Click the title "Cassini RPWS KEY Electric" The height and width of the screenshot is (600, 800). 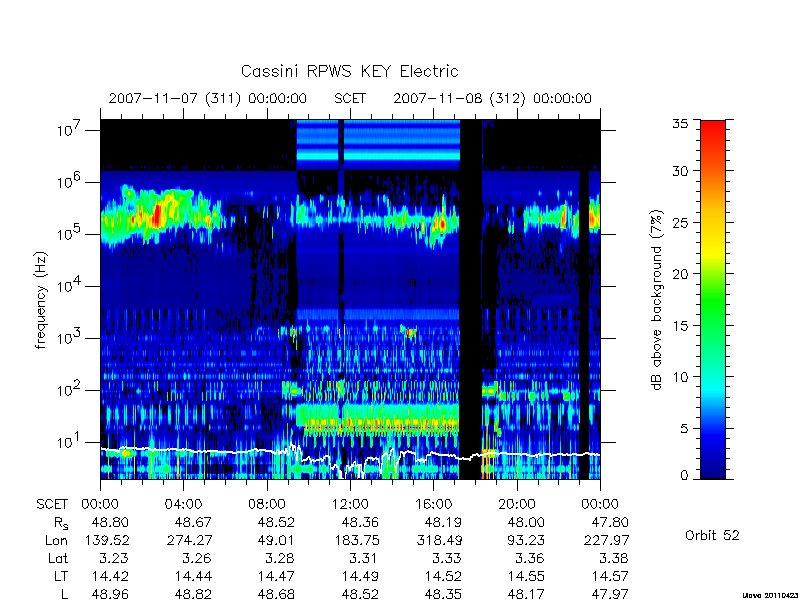click(x=349, y=71)
